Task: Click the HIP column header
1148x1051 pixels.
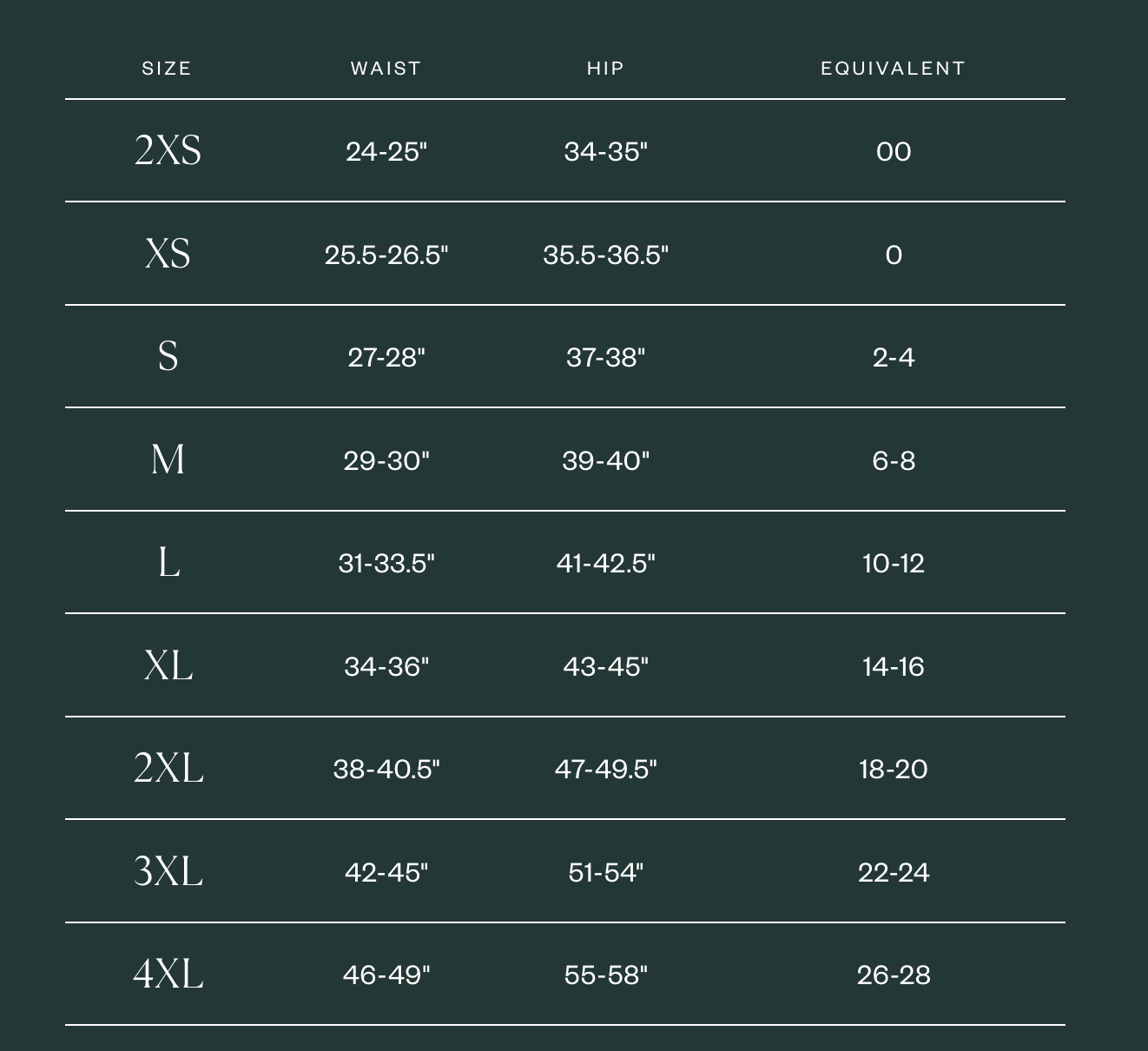Action: tap(605, 69)
